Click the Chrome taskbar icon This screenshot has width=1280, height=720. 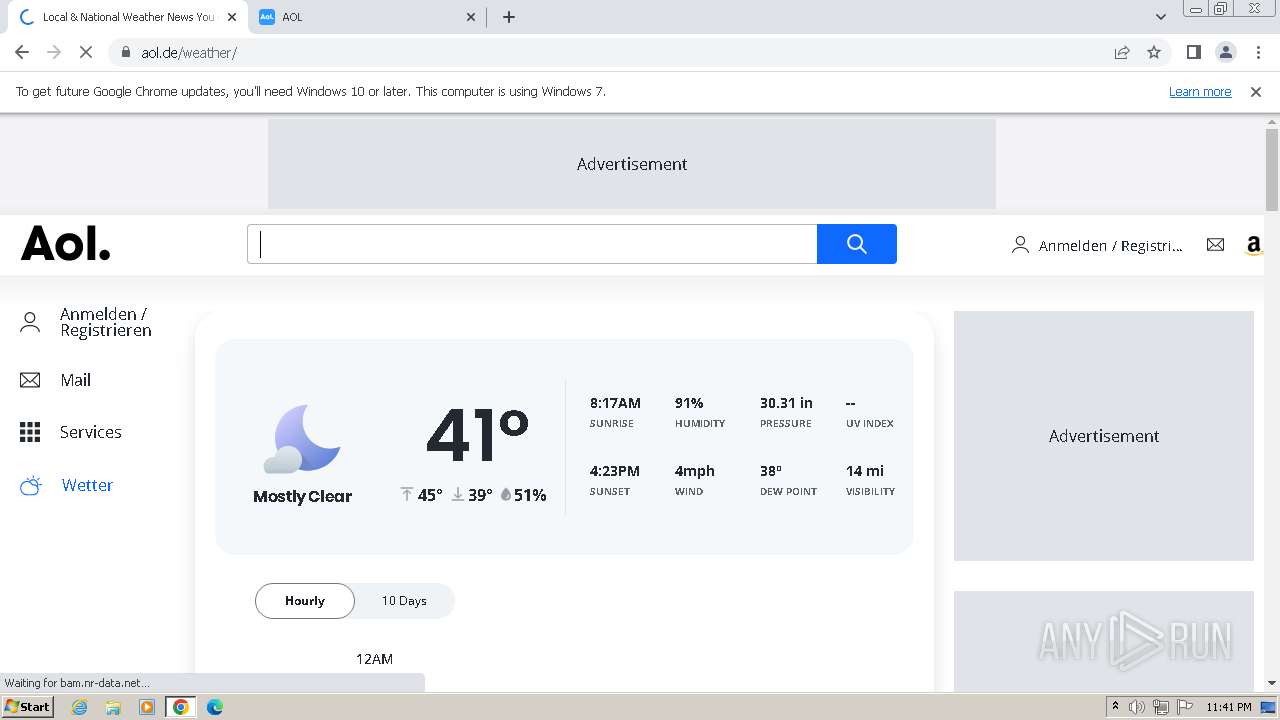(181, 707)
